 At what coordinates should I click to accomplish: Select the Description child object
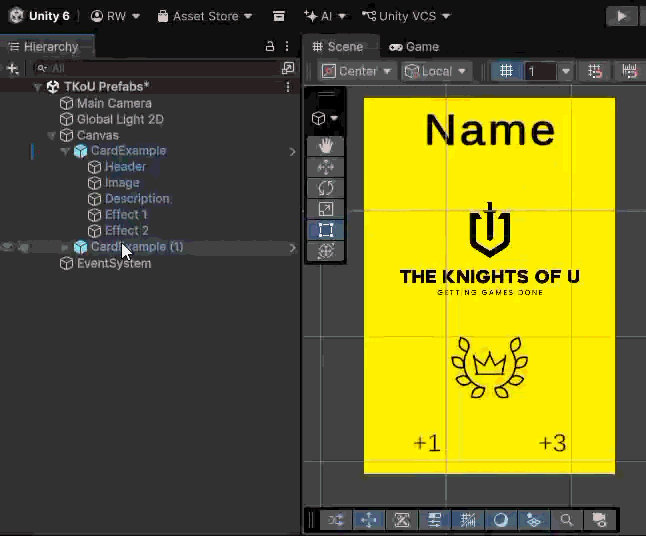point(137,199)
